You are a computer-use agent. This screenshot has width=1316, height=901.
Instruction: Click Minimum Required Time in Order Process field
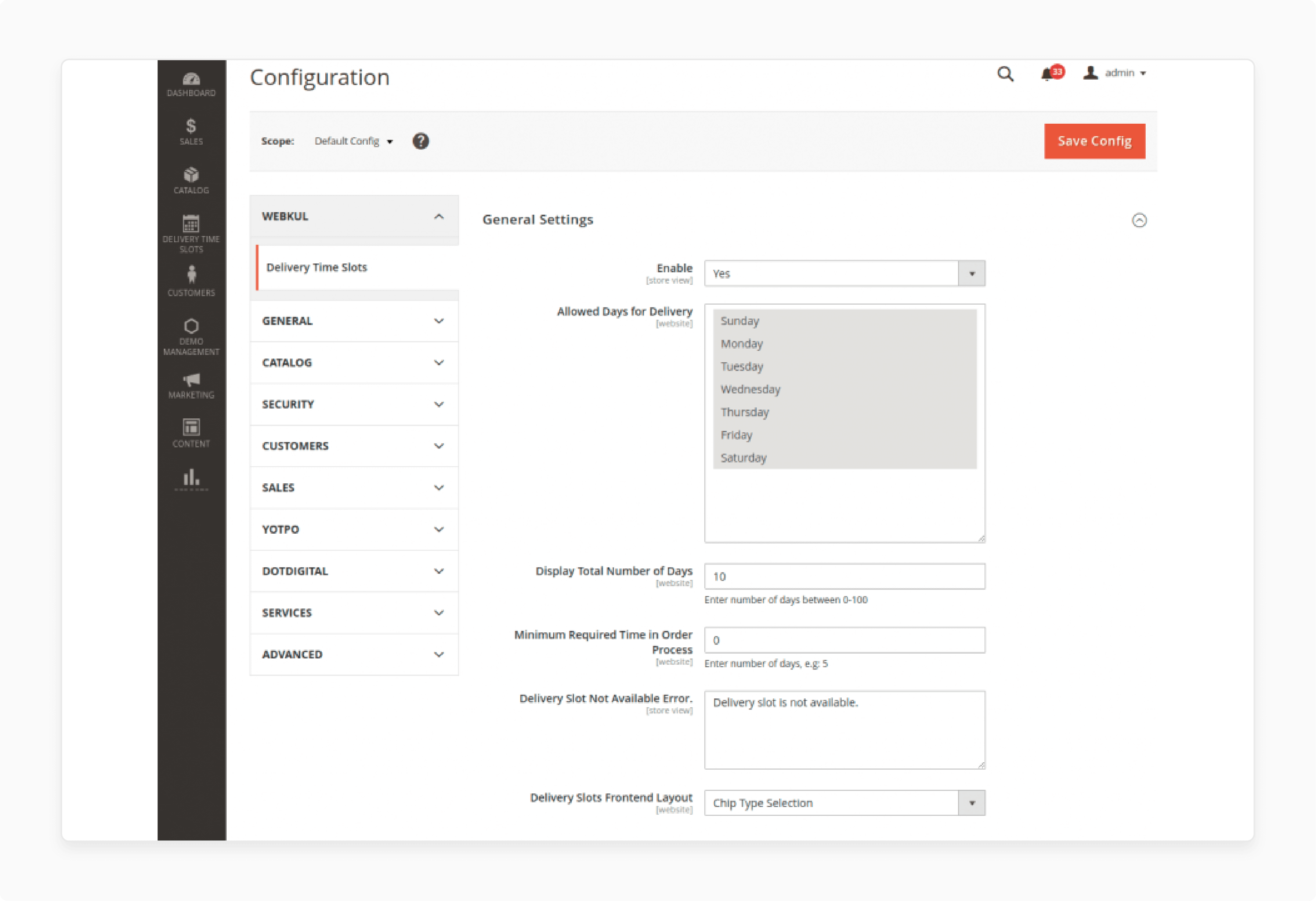coord(844,640)
